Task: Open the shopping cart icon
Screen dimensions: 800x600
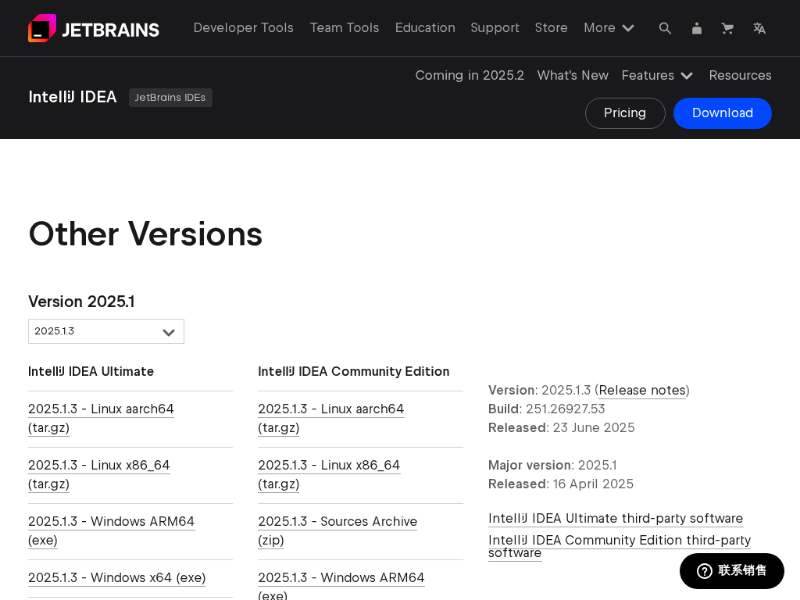Action: point(728,28)
